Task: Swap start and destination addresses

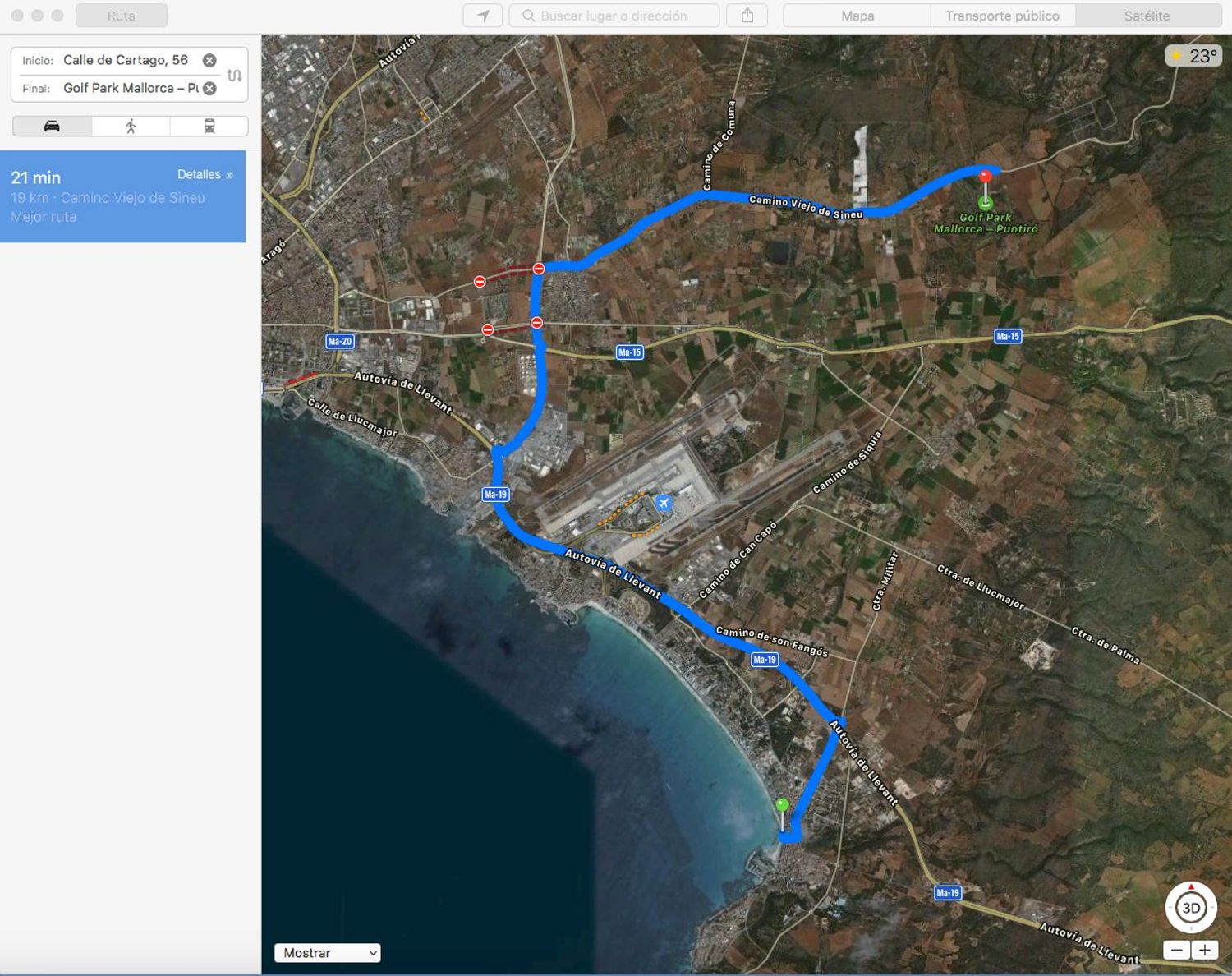Action: coord(234,76)
